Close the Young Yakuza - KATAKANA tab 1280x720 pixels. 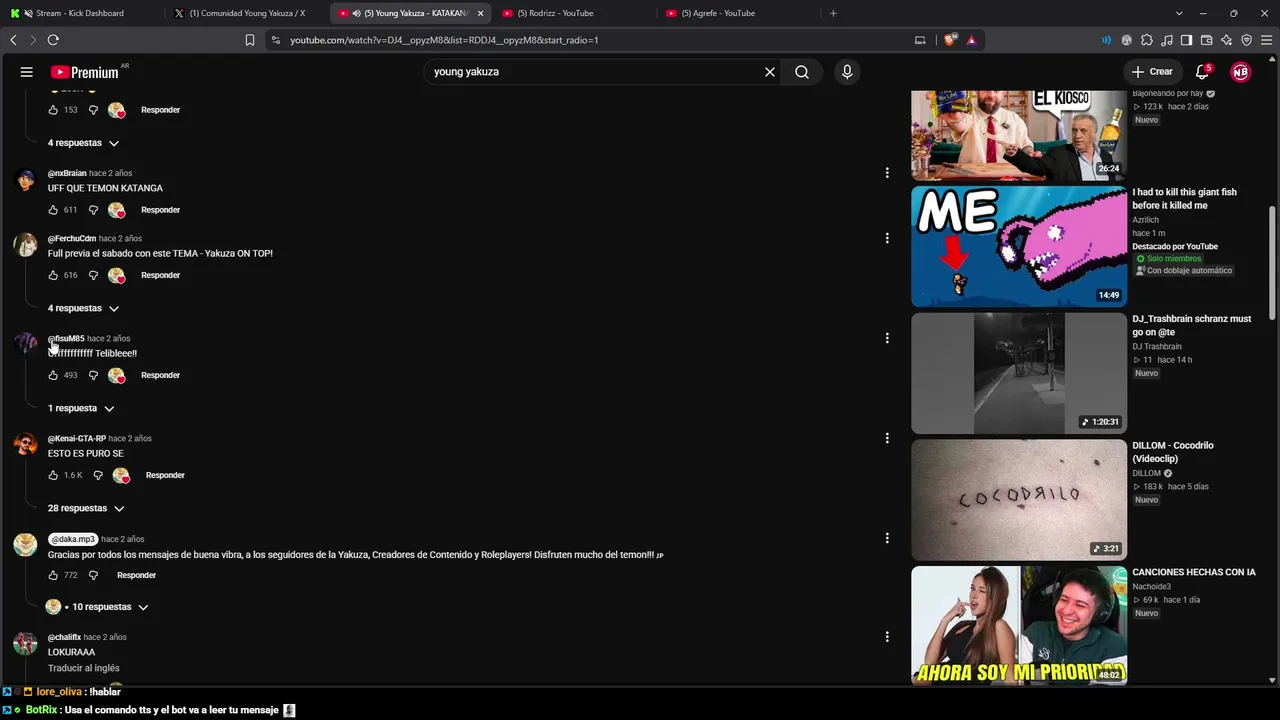[481, 13]
